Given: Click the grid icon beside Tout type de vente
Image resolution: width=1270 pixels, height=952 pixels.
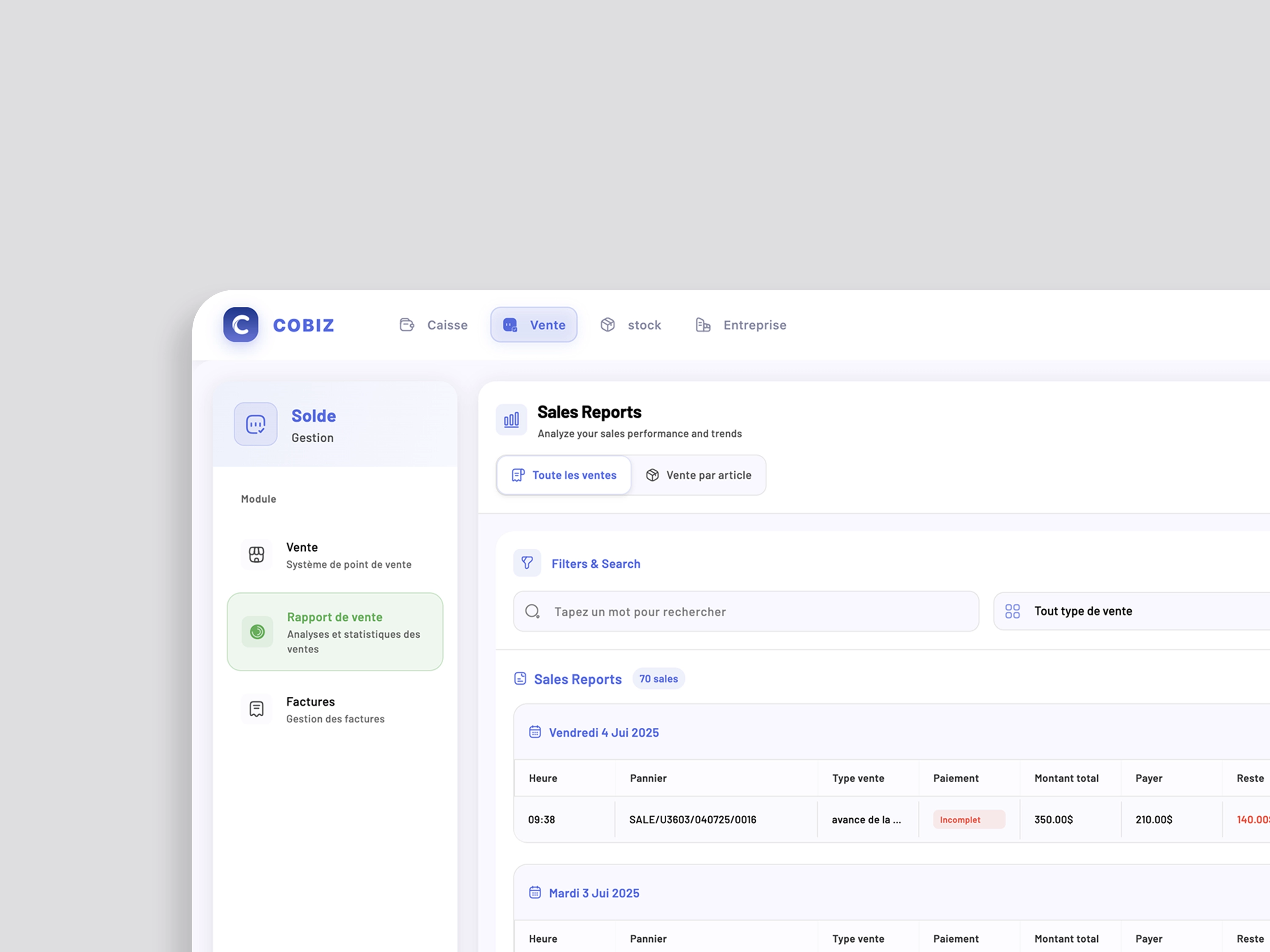Looking at the screenshot, I should point(1013,611).
